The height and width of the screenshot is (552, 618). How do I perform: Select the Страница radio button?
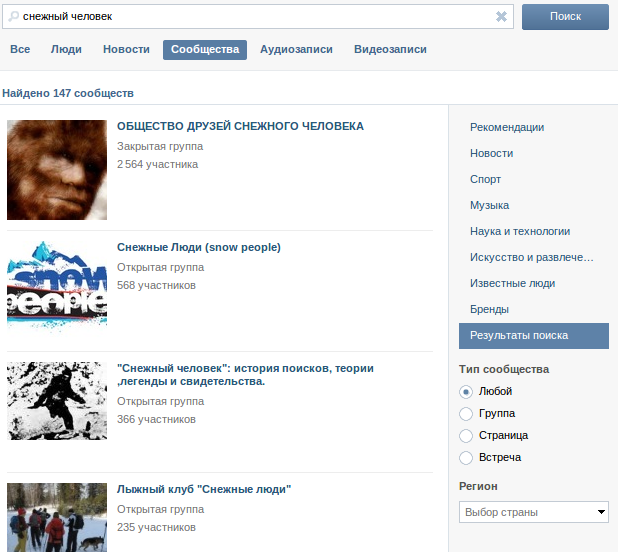pyautogui.click(x=466, y=436)
